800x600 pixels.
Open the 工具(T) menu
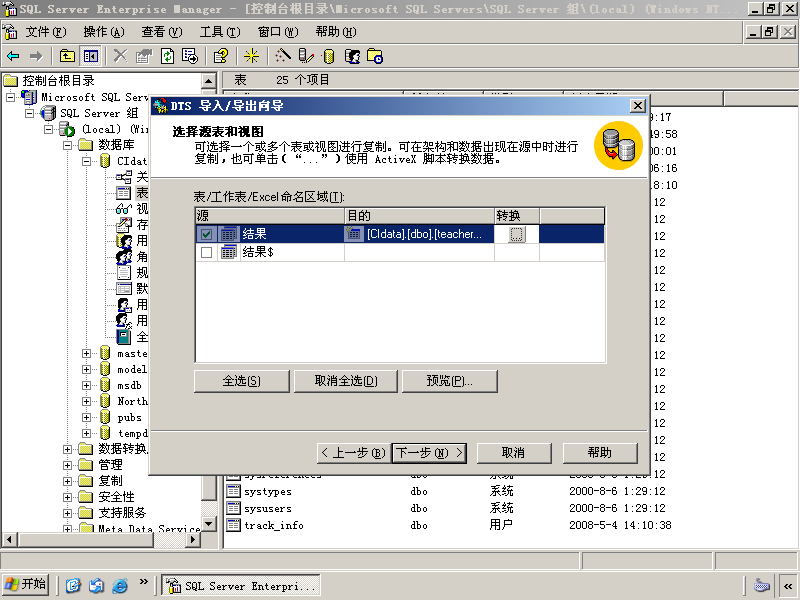tap(220, 32)
